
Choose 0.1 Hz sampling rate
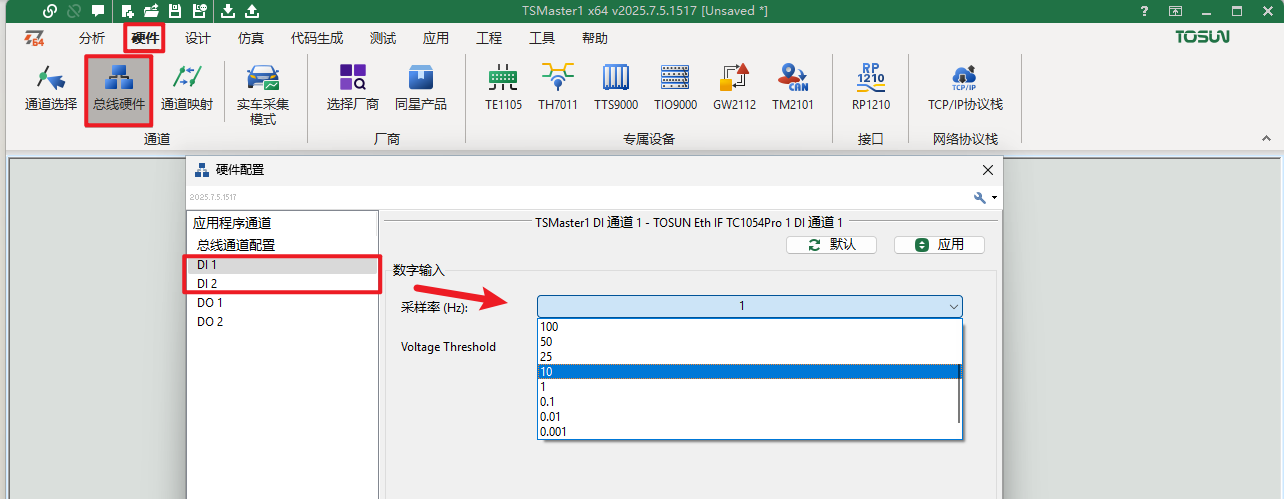(x=748, y=402)
